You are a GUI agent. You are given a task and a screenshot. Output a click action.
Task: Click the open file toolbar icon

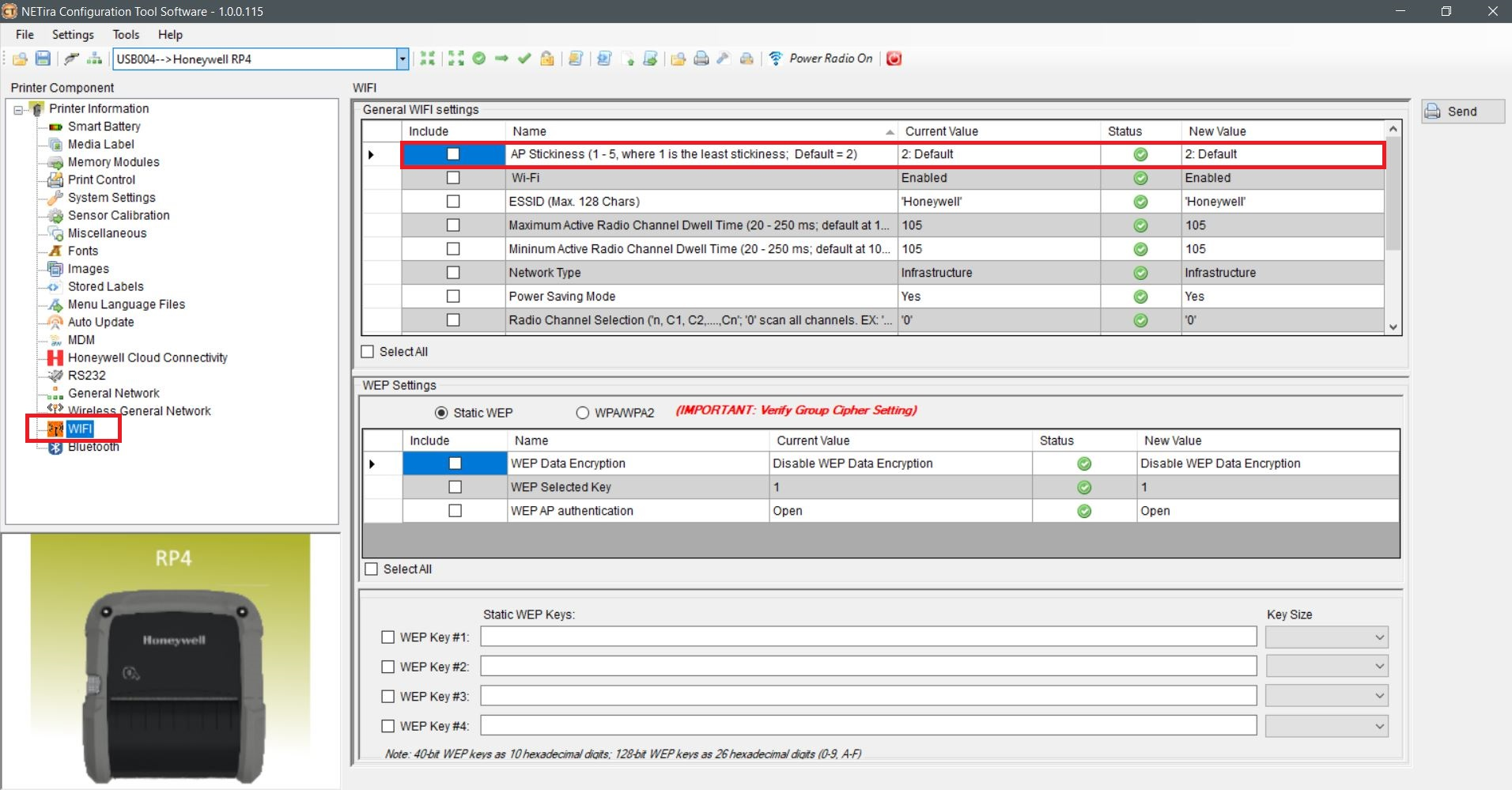(x=20, y=59)
